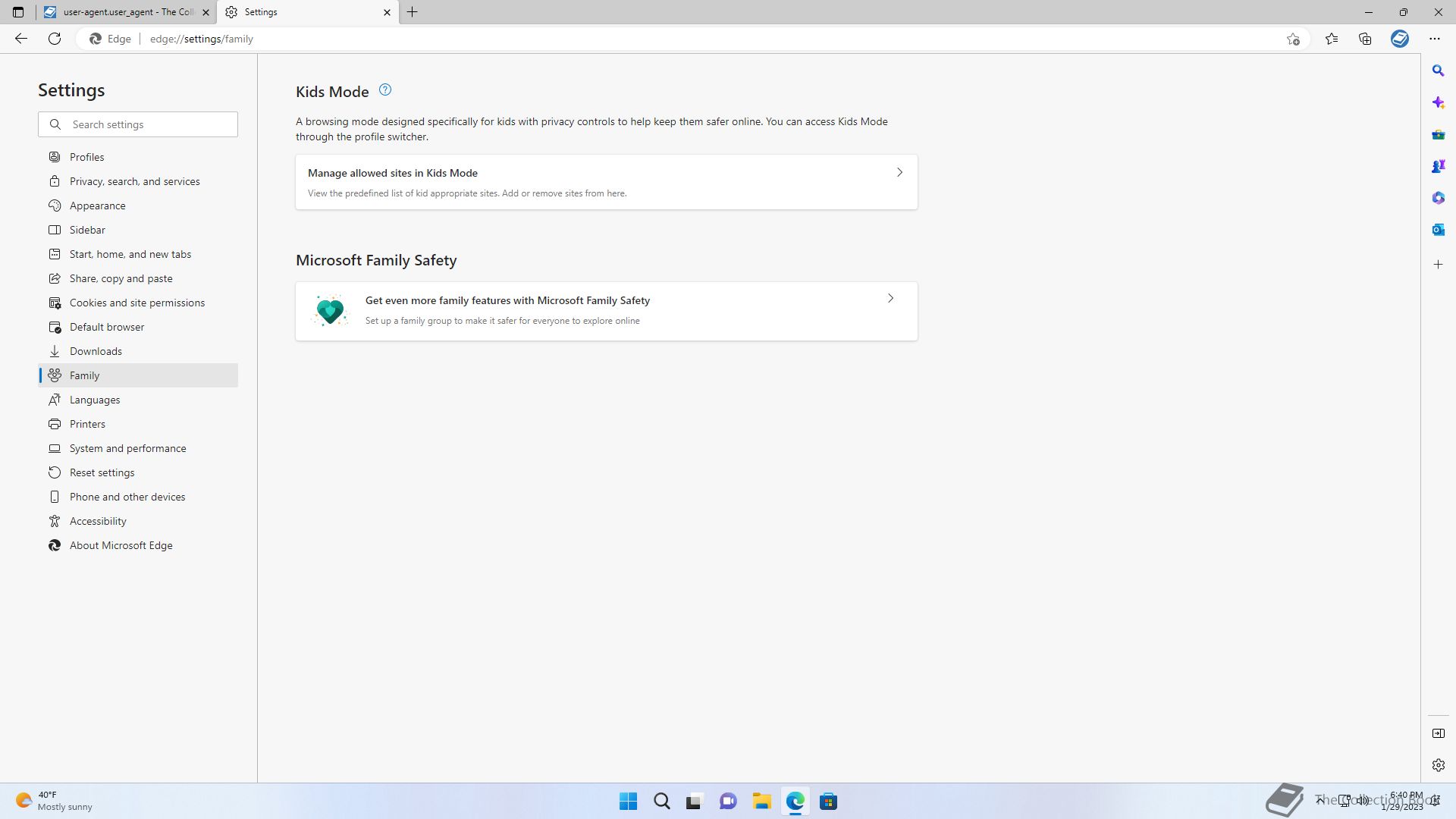
Task: Open sidebar Search icon
Action: pos(1439,71)
